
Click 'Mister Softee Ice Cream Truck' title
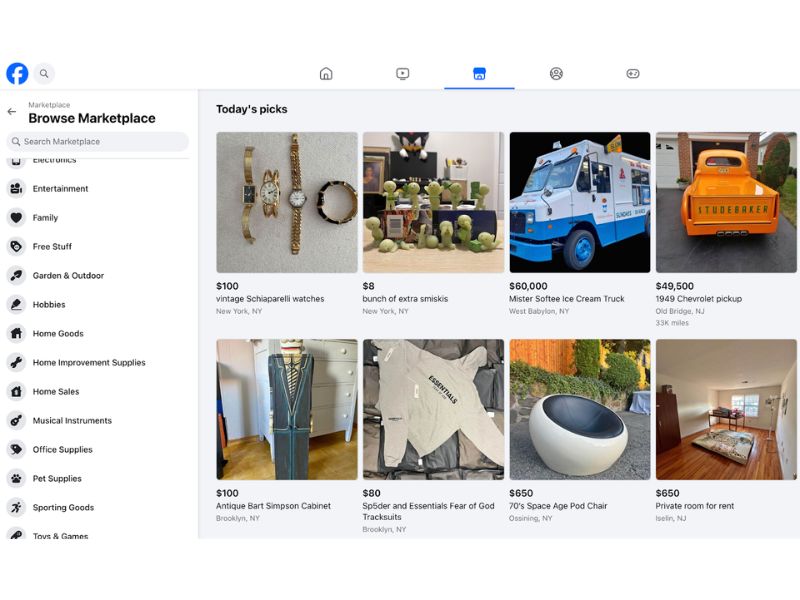[566, 299]
